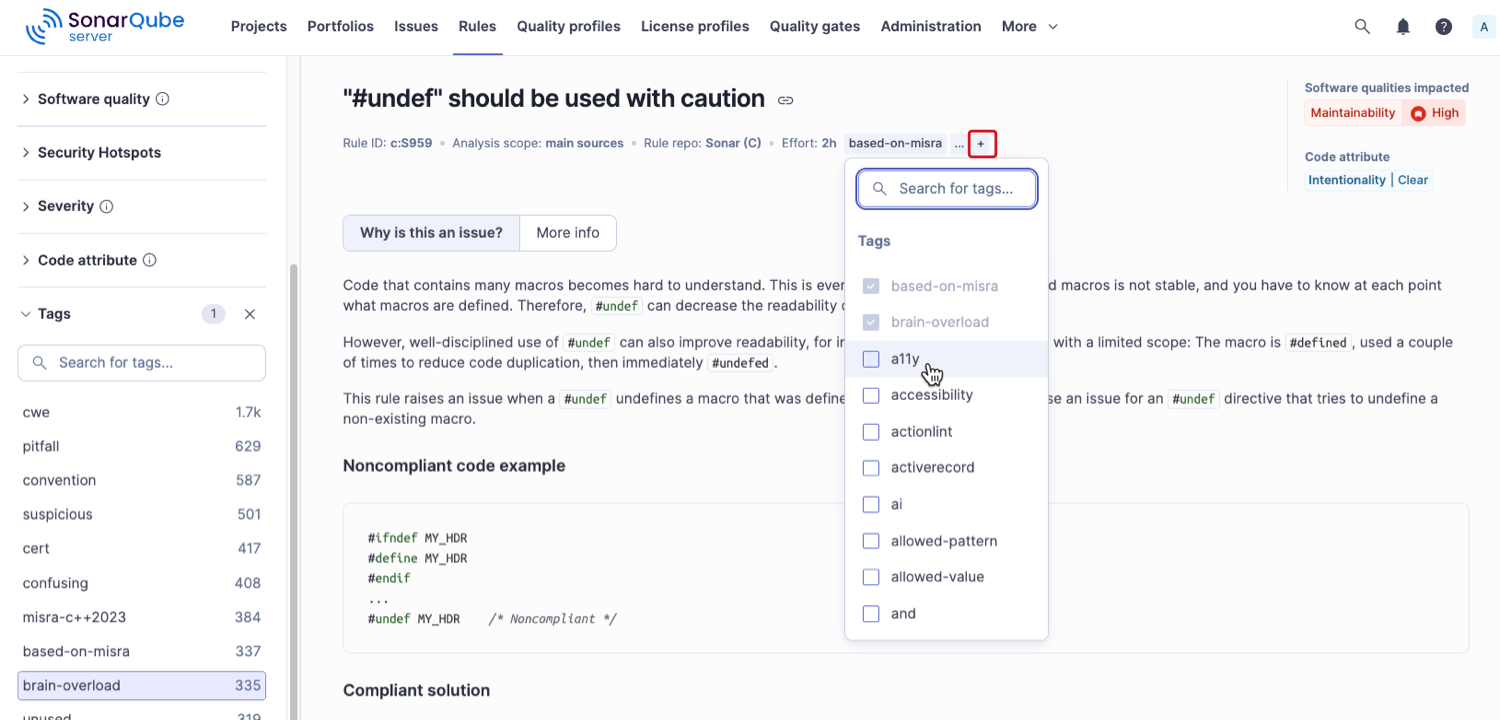The height and width of the screenshot is (720, 1500).
Task: Click the Maintainability High badge
Action: pos(1384,113)
